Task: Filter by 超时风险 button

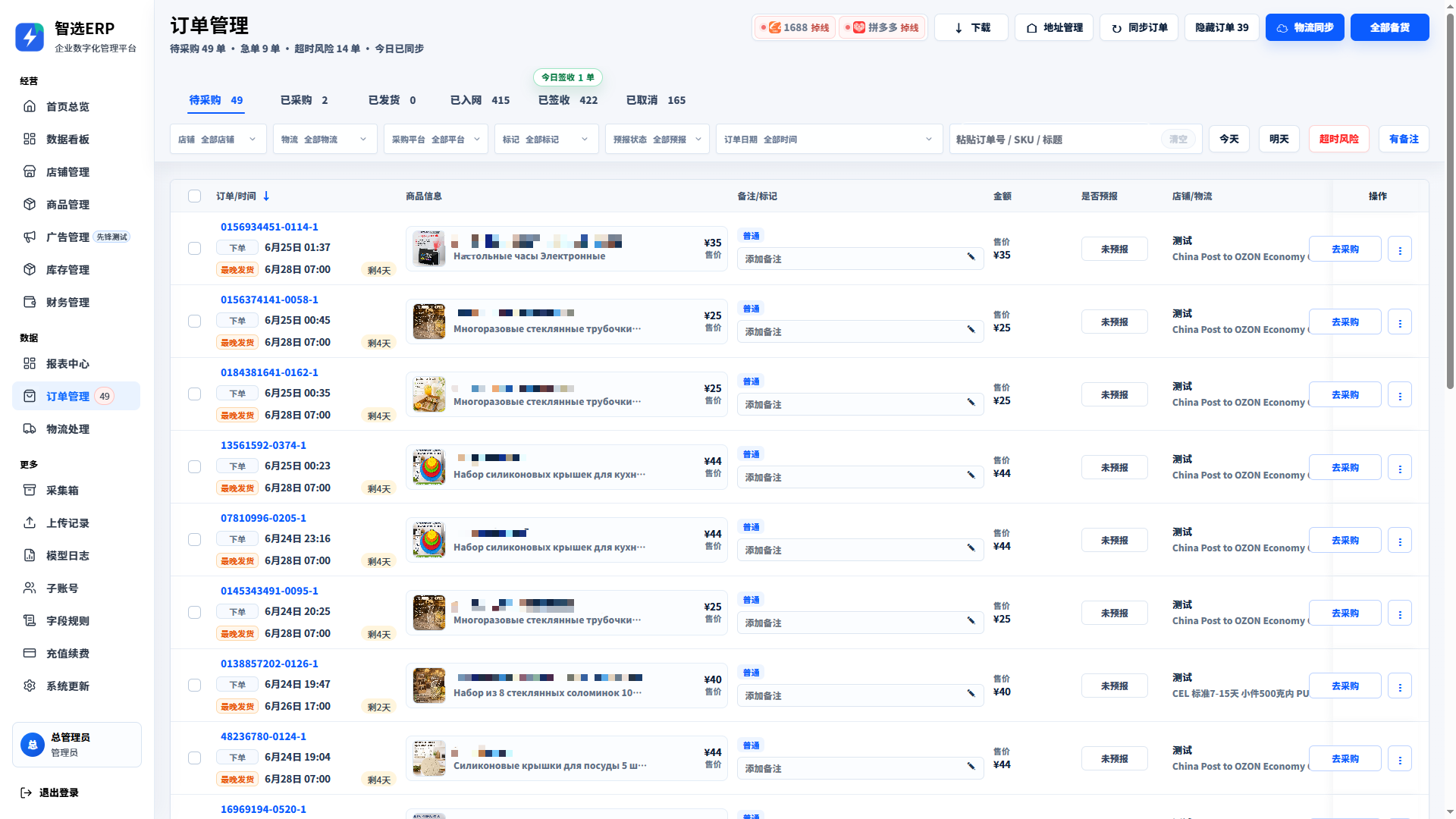Action: 1339,139
